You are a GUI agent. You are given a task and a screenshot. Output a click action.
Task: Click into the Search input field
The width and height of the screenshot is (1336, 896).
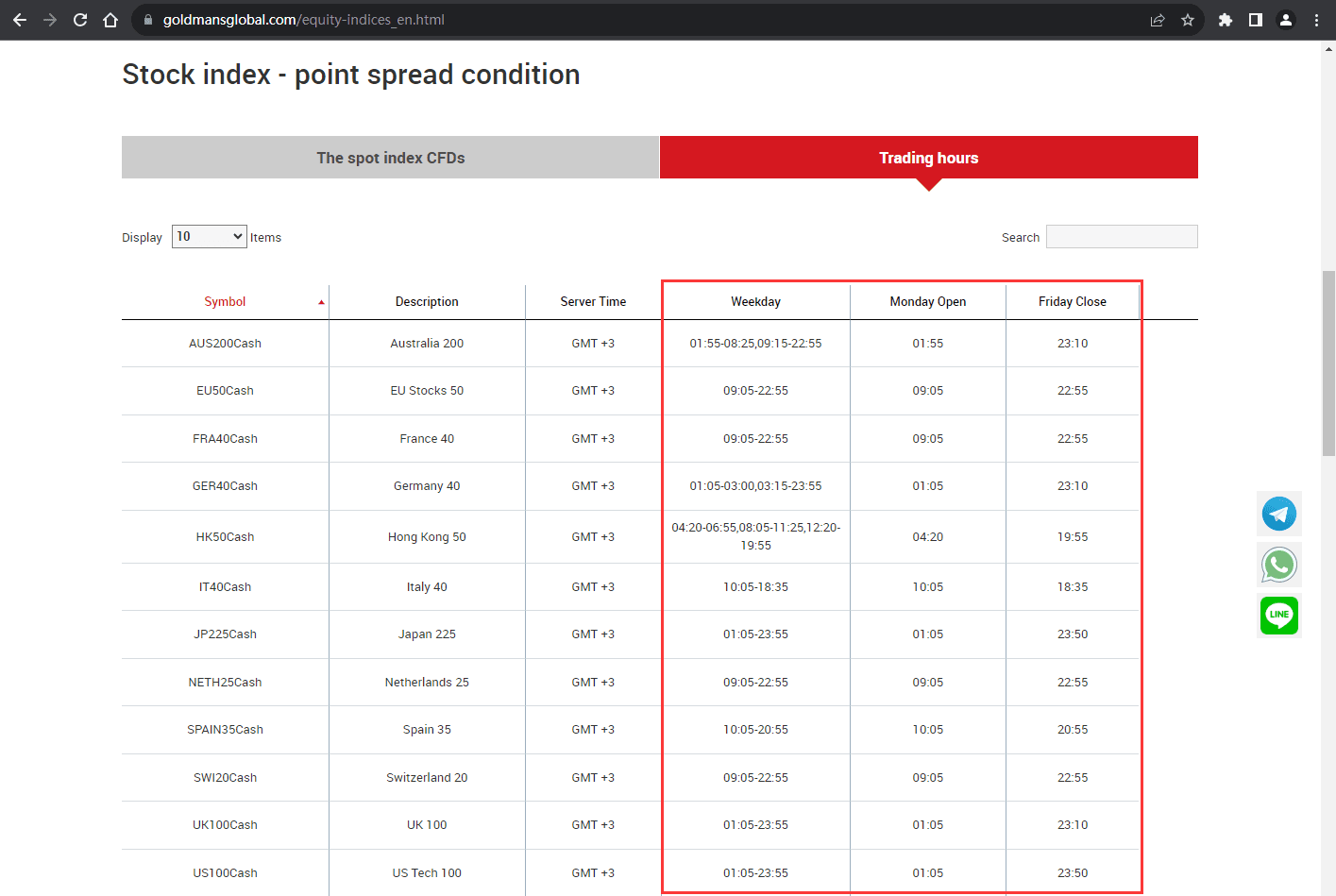point(1122,236)
